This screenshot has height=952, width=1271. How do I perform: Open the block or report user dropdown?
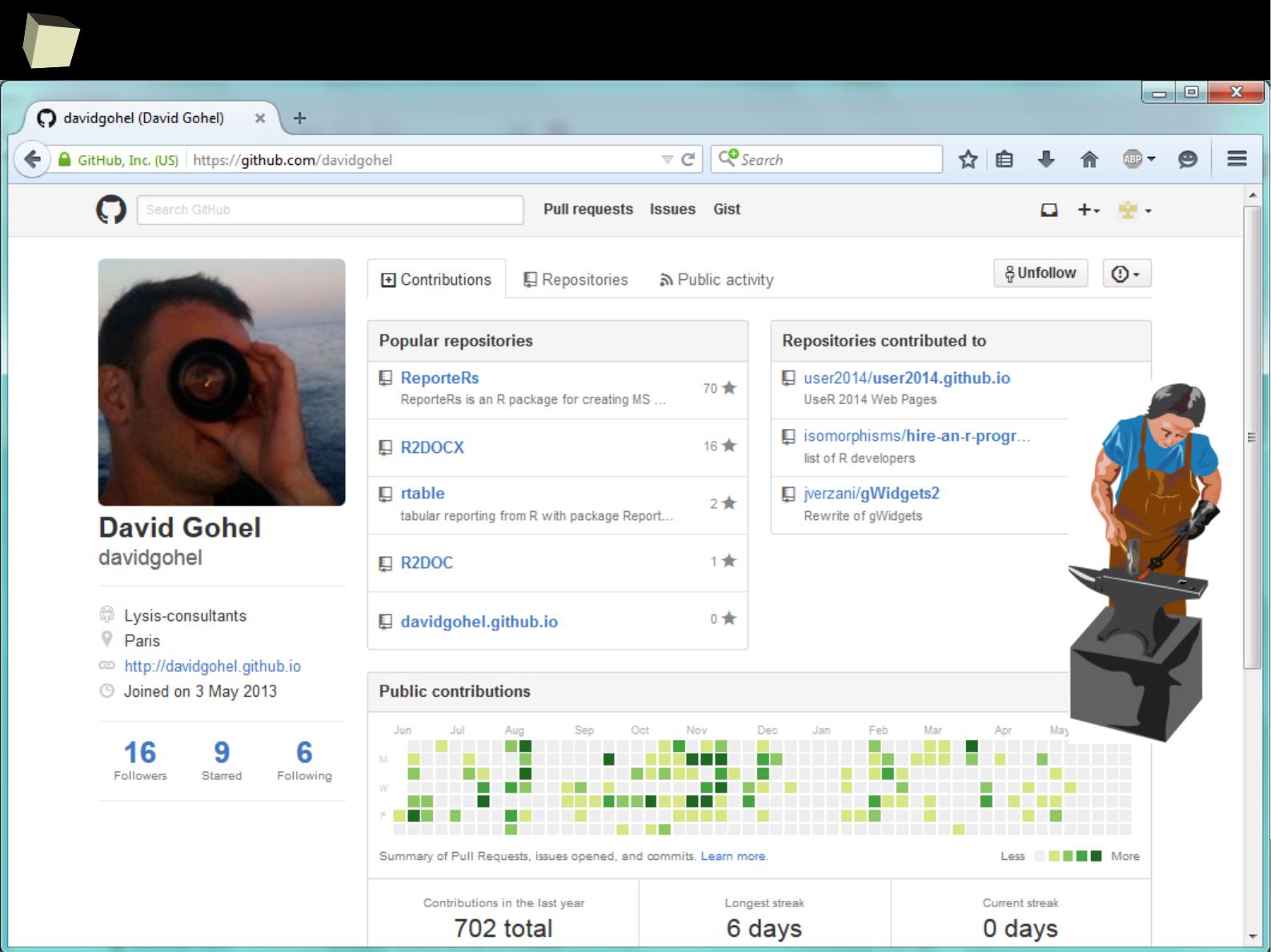tap(1126, 274)
